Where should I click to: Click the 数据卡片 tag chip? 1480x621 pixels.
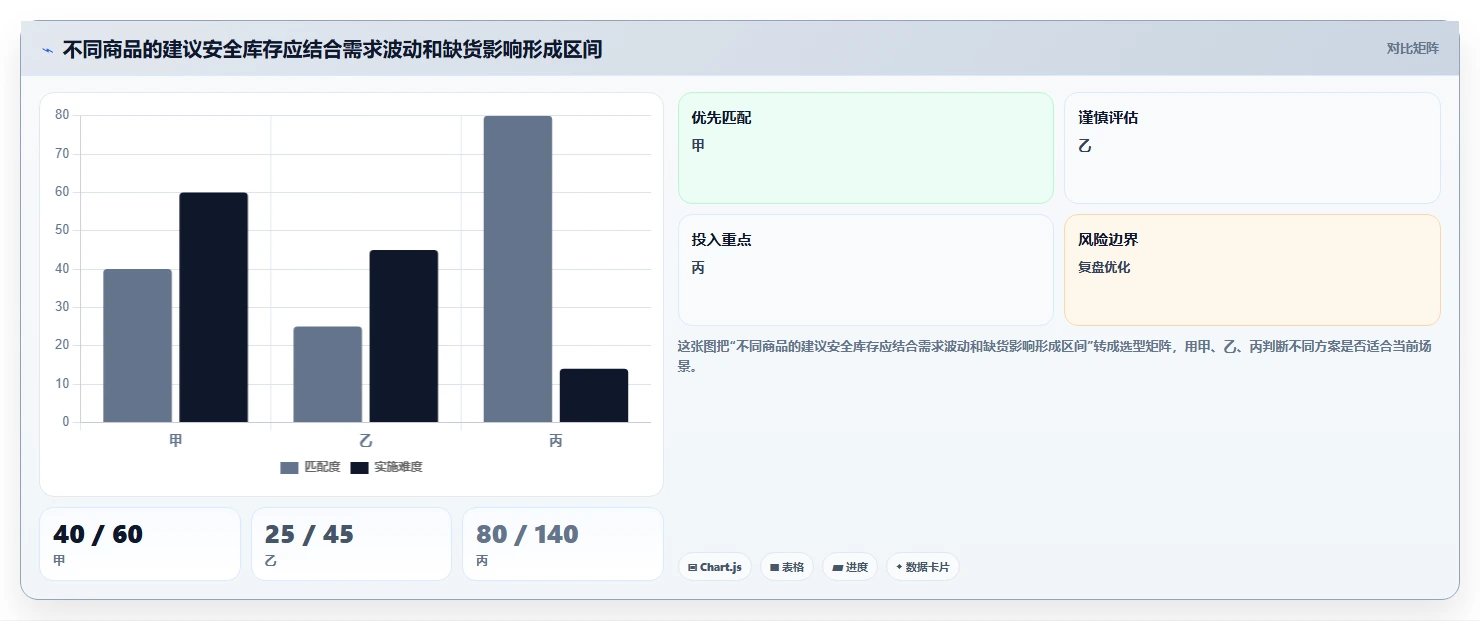pyautogui.click(x=923, y=567)
